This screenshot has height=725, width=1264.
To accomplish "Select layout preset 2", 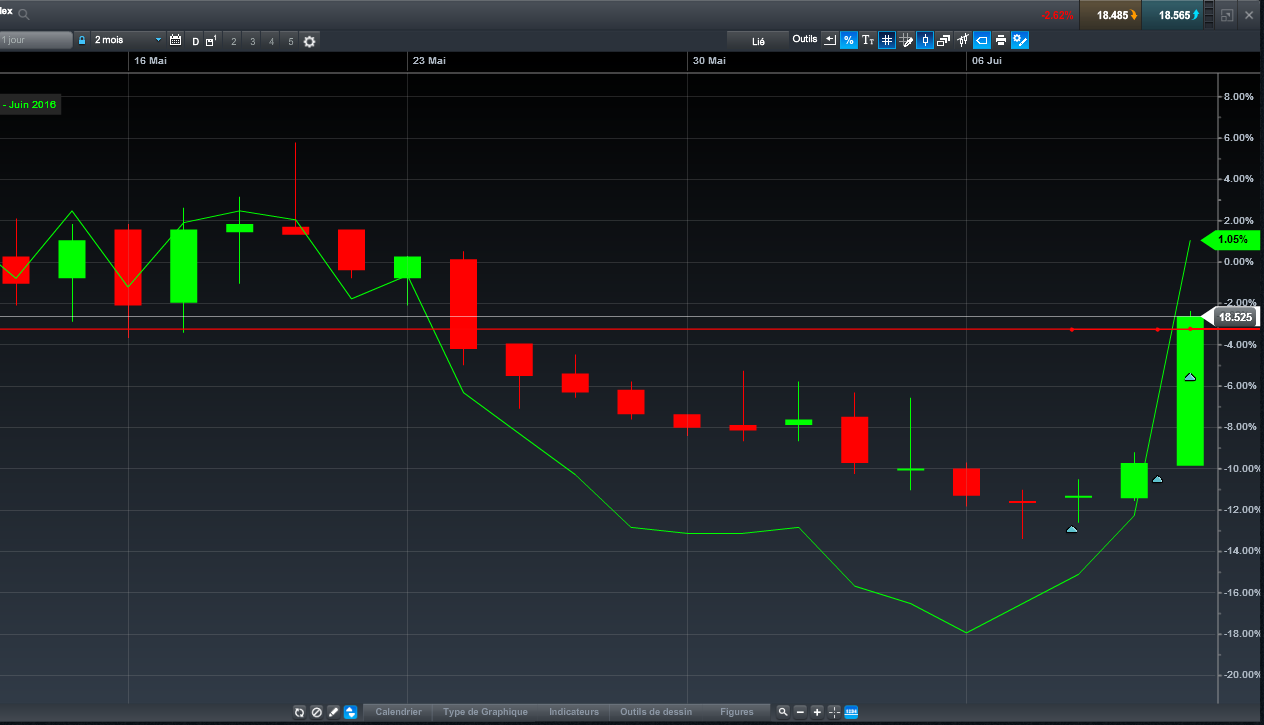I will pos(234,41).
